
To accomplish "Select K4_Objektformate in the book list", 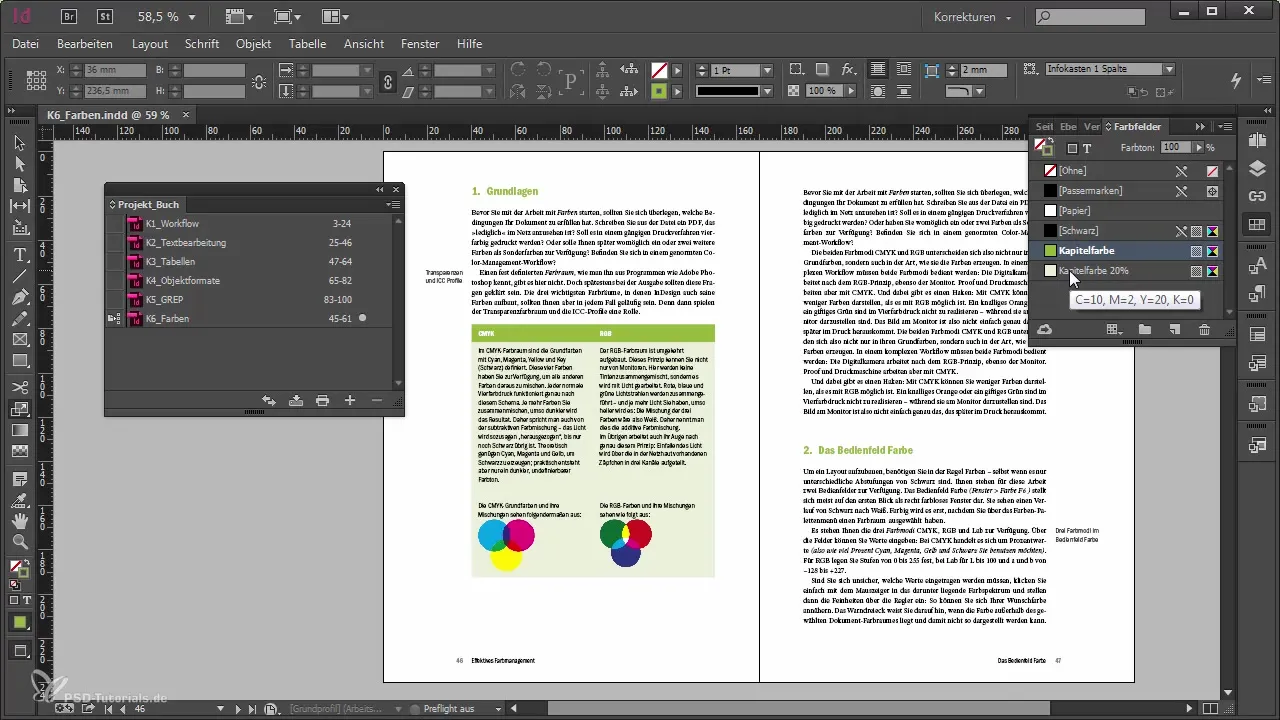I will pos(182,281).
